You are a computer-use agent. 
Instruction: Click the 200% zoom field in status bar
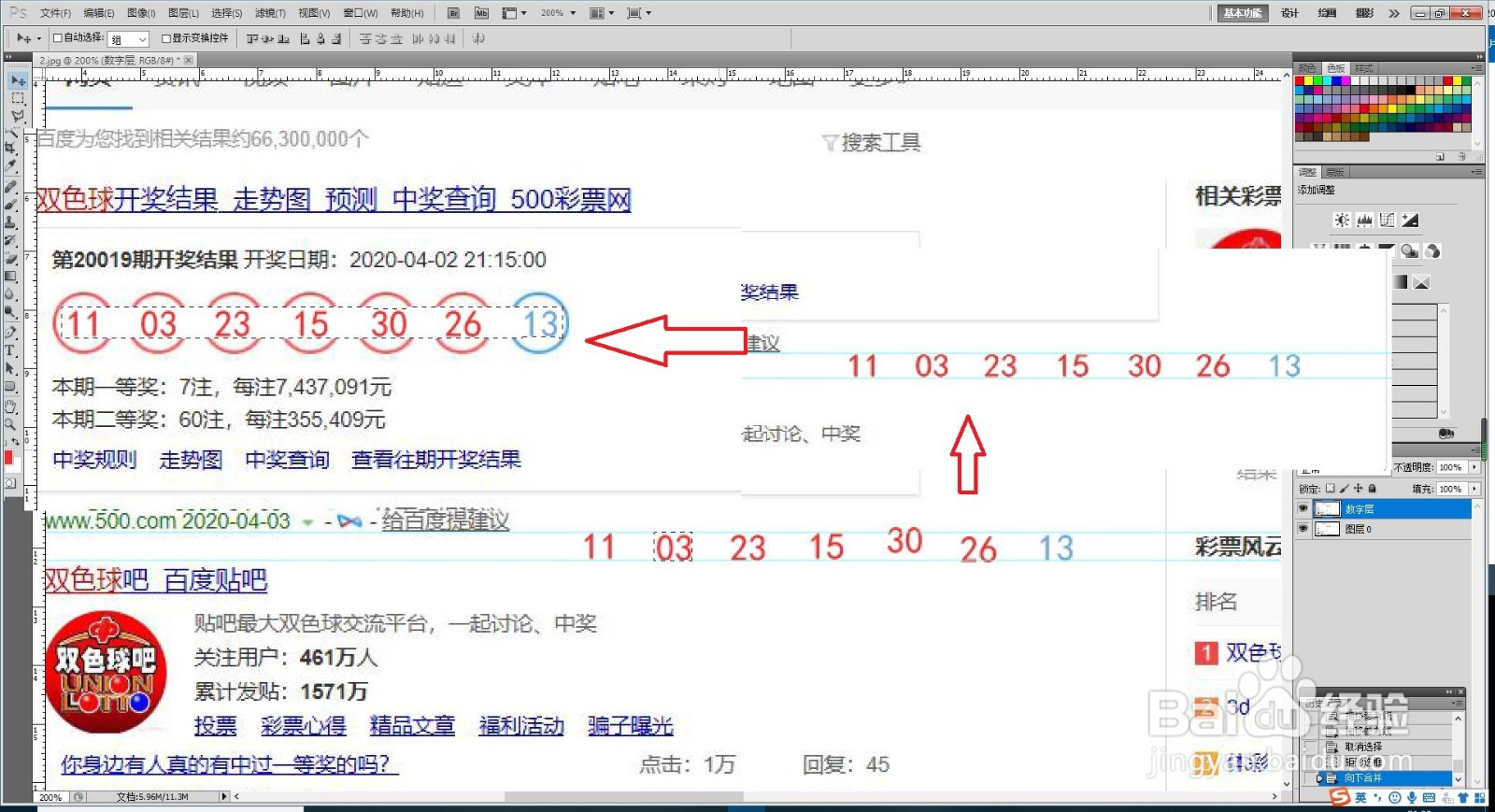click(x=51, y=797)
